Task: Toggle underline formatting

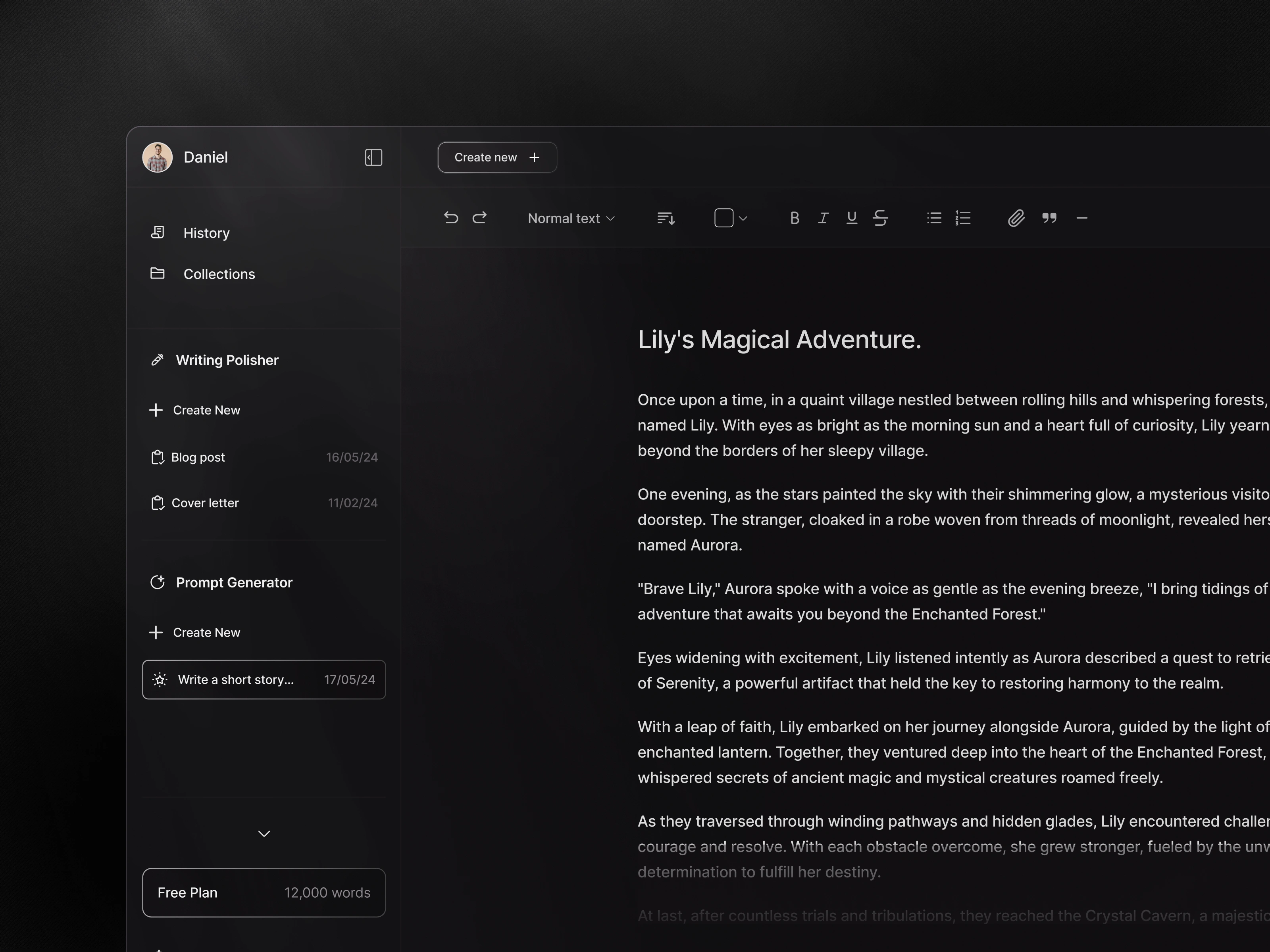Action: (x=851, y=218)
